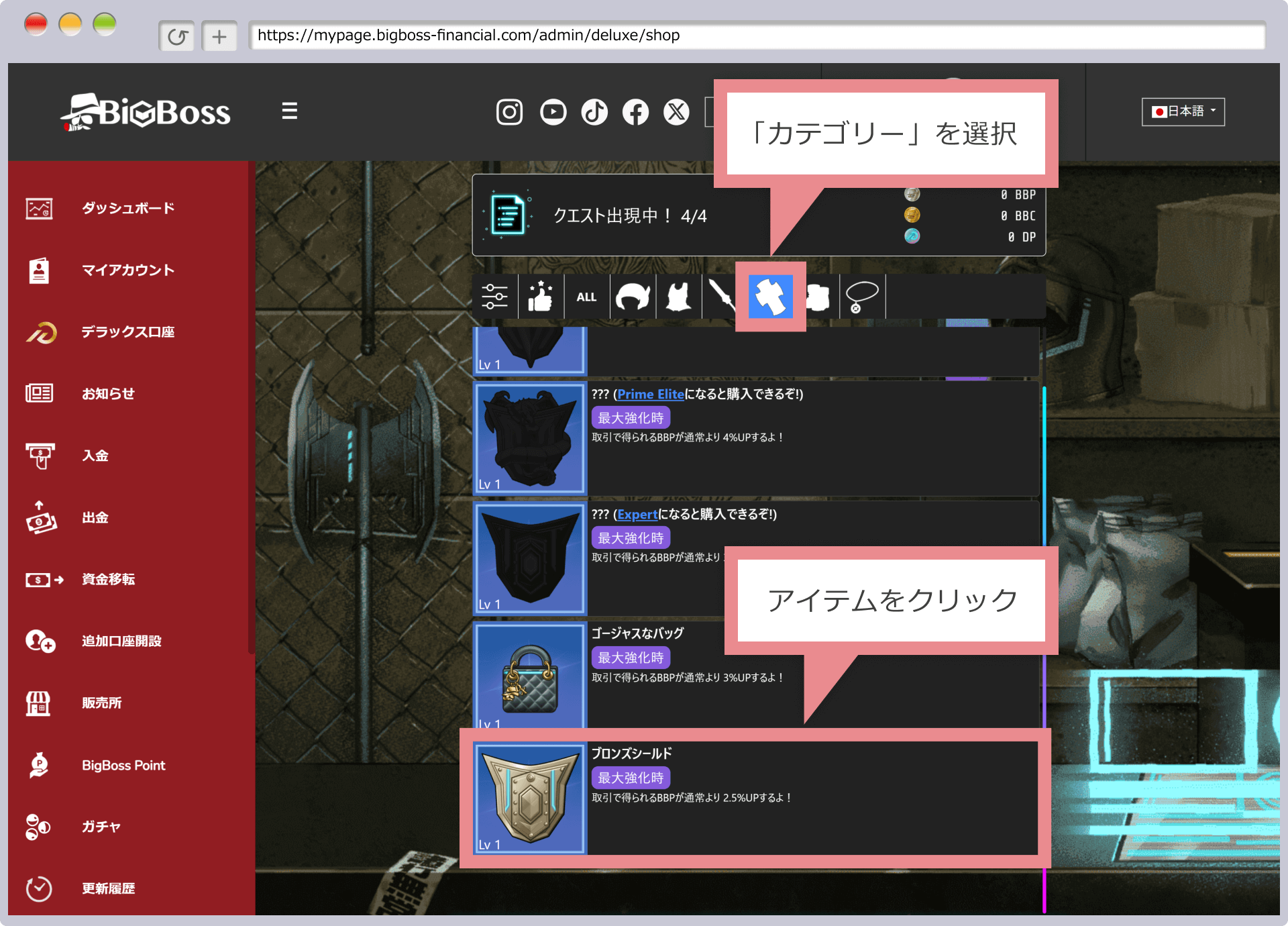Click the quest notice クエスト出現中 icon
Screen dimensions: 1288x926
pos(508,215)
